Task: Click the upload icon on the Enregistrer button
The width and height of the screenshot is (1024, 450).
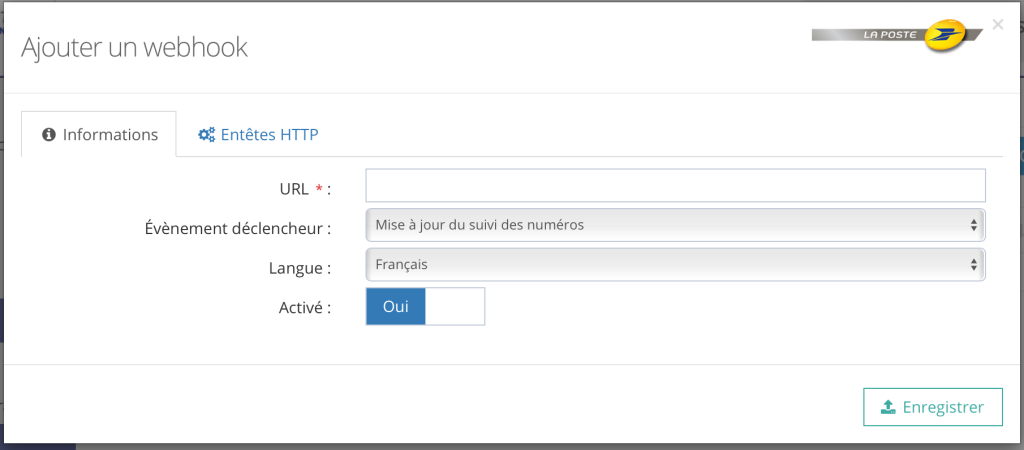Action: click(887, 407)
